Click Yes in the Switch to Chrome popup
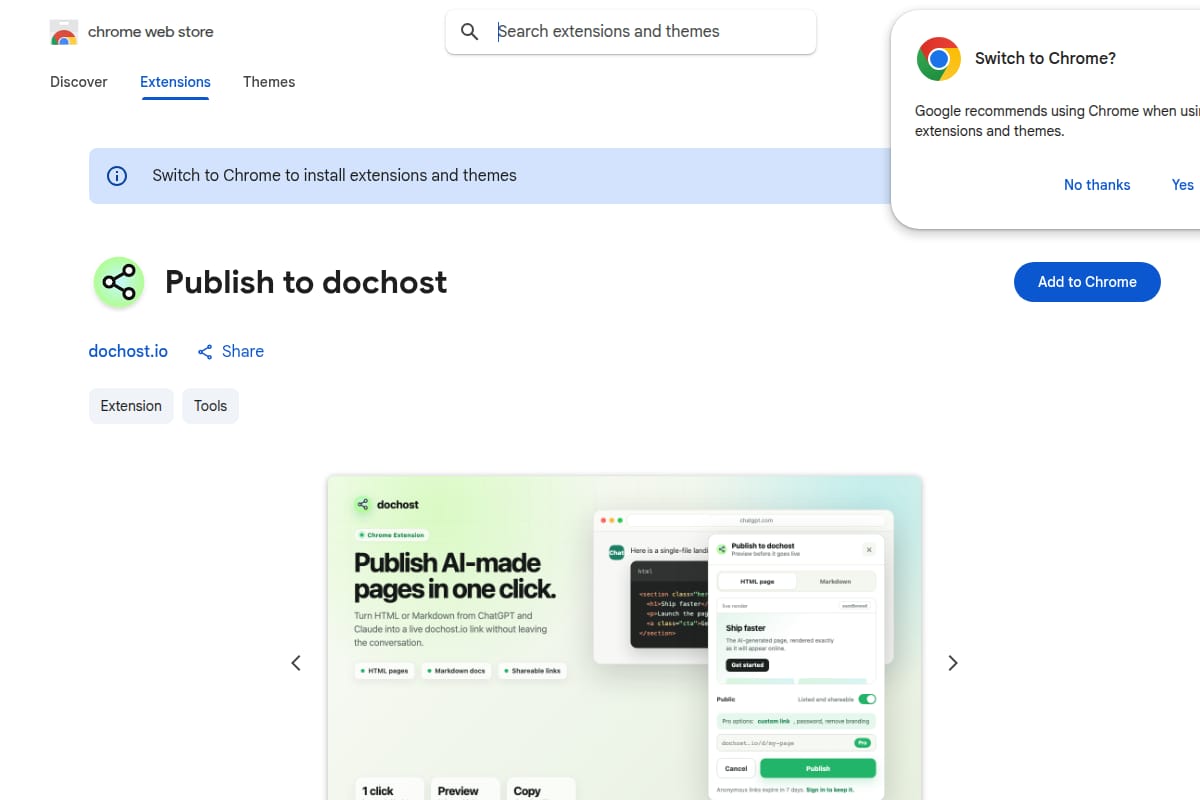Viewport: 1200px width, 800px height. coord(1183,185)
